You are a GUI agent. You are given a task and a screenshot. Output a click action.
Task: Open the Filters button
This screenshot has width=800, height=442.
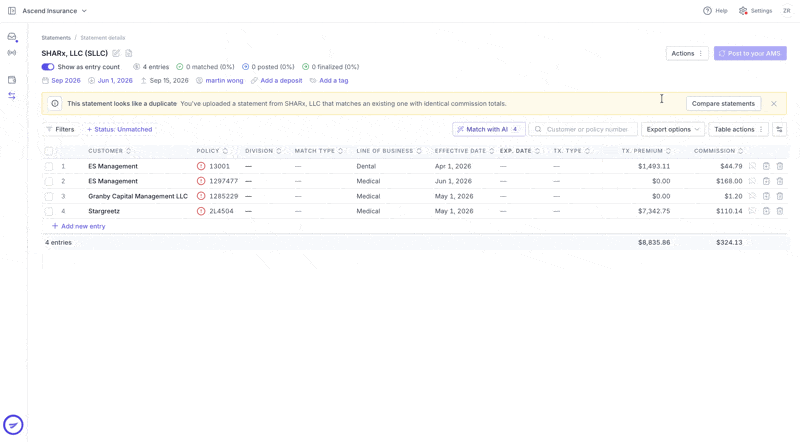coord(60,130)
